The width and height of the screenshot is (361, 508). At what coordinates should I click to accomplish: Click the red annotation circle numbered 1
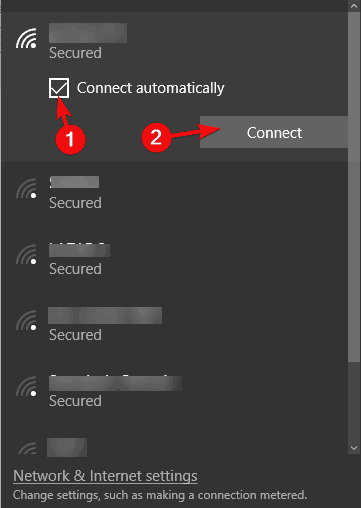click(70, 139)
